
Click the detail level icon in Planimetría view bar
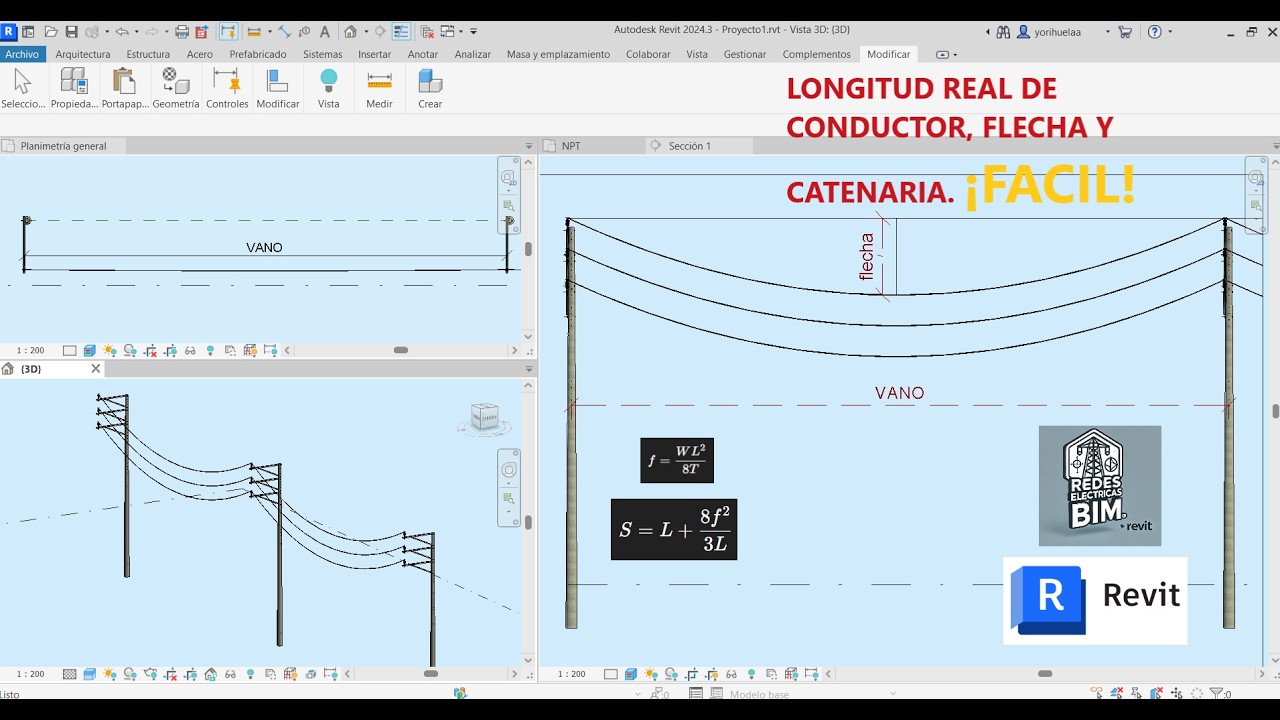(70, 350)
